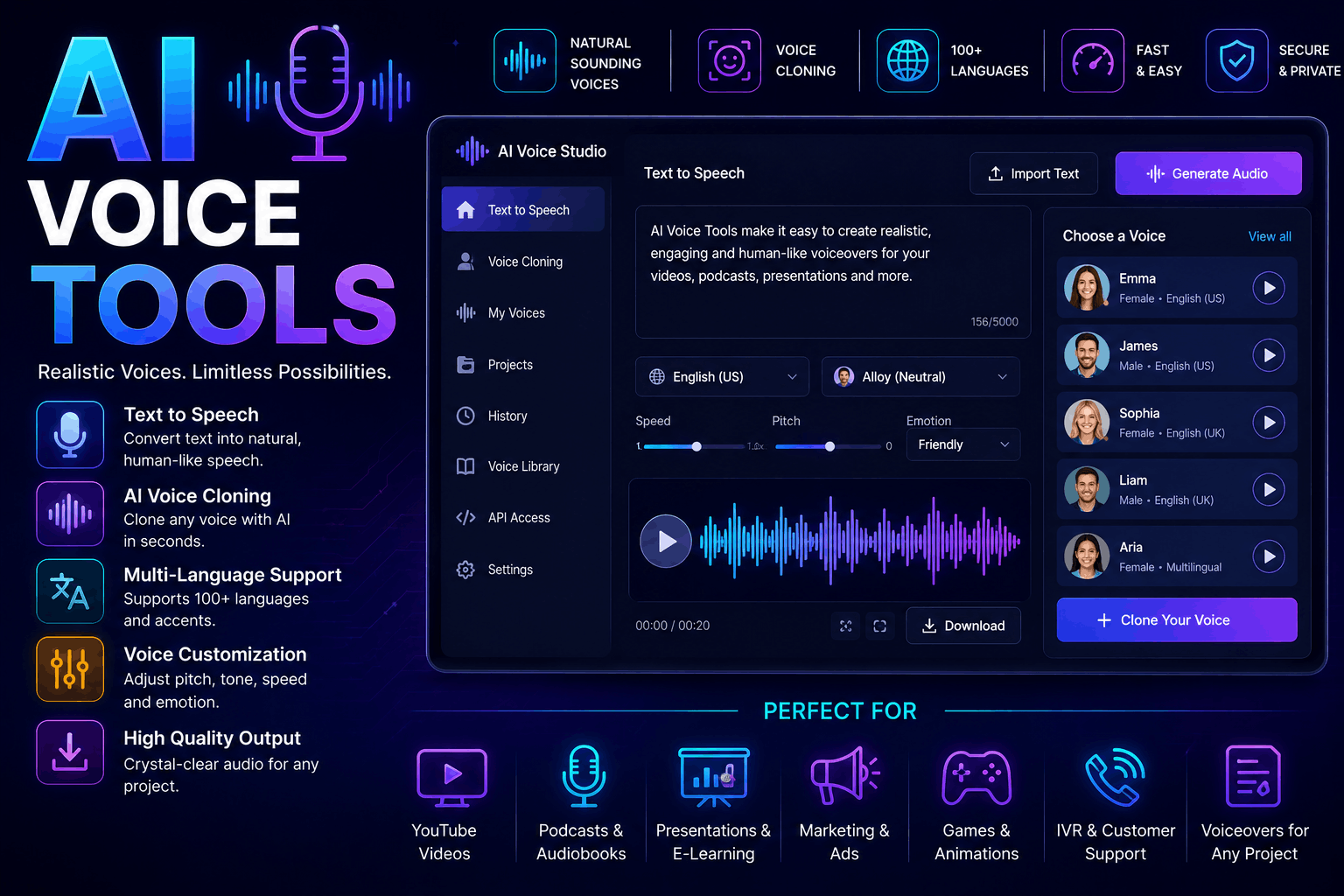Preview Emma's voice with play button
The width and height of the screenshot is (1344, 896).
tap(1269, 288)
